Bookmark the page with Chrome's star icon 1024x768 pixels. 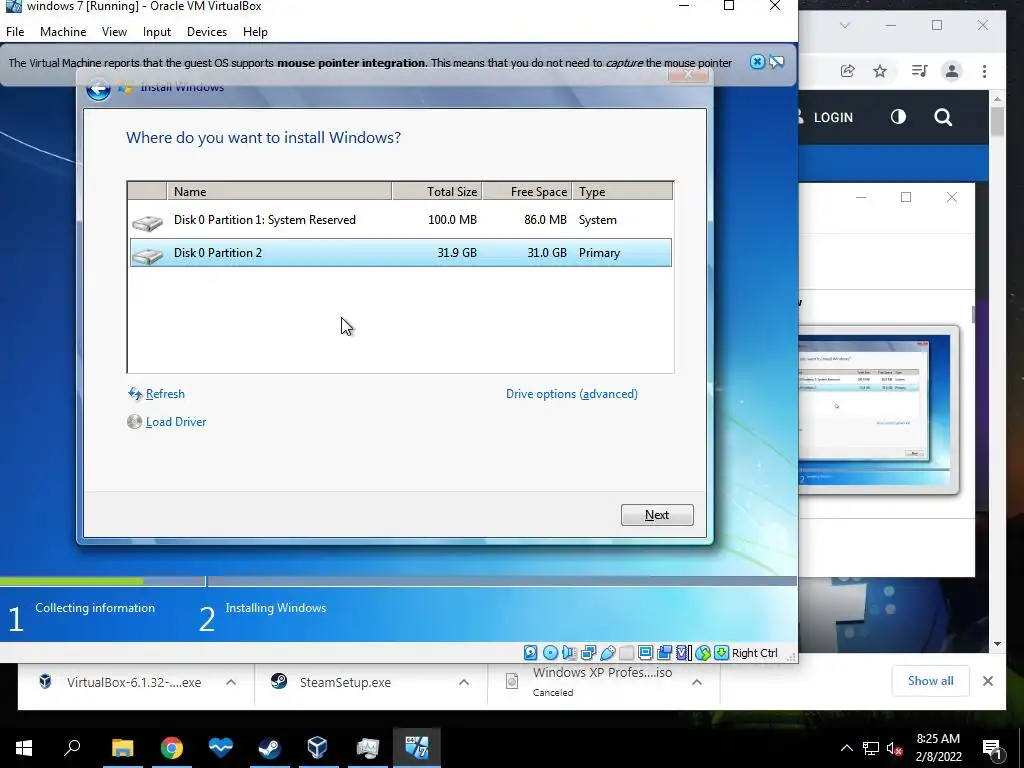pos(880,71)
